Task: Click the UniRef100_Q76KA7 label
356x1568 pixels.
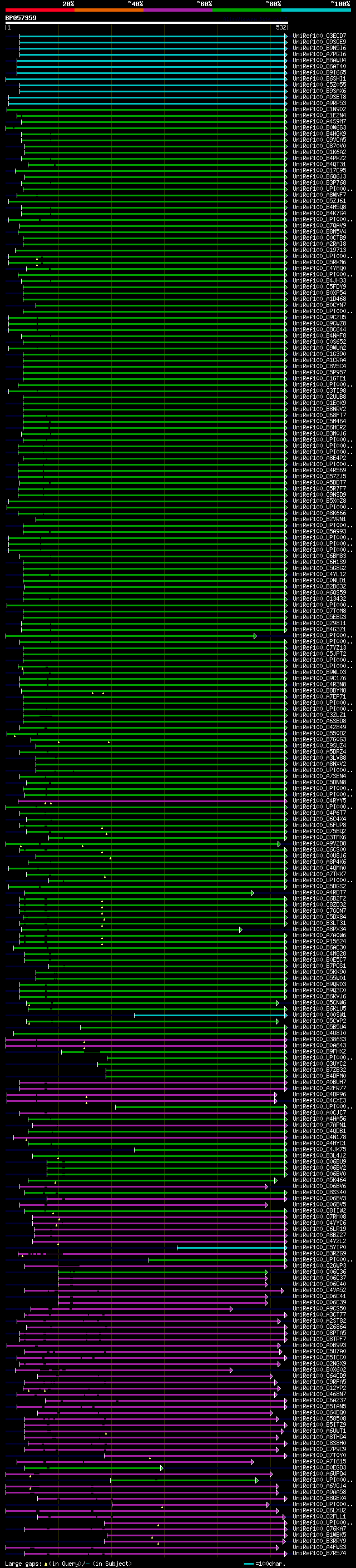Action: [x=319, y=1528]
